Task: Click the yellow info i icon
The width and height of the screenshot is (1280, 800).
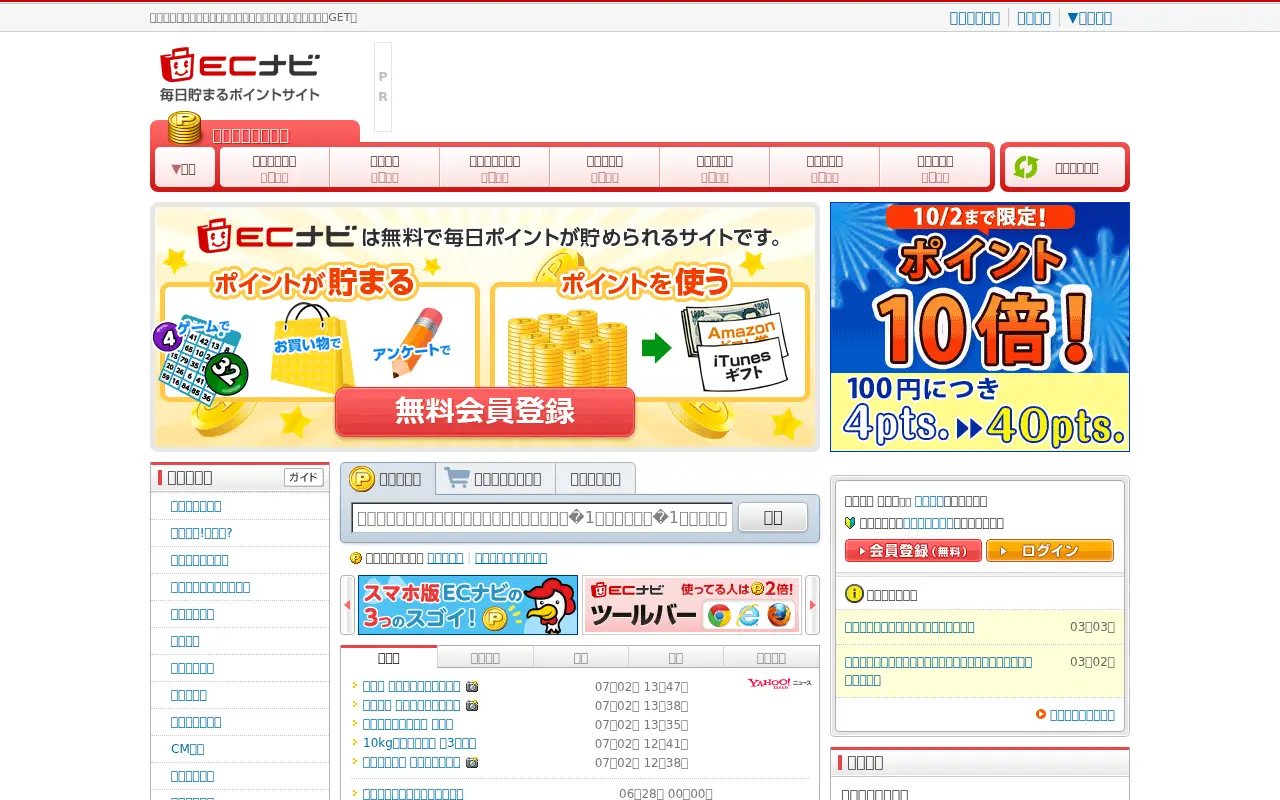Action: pos(854,594)
